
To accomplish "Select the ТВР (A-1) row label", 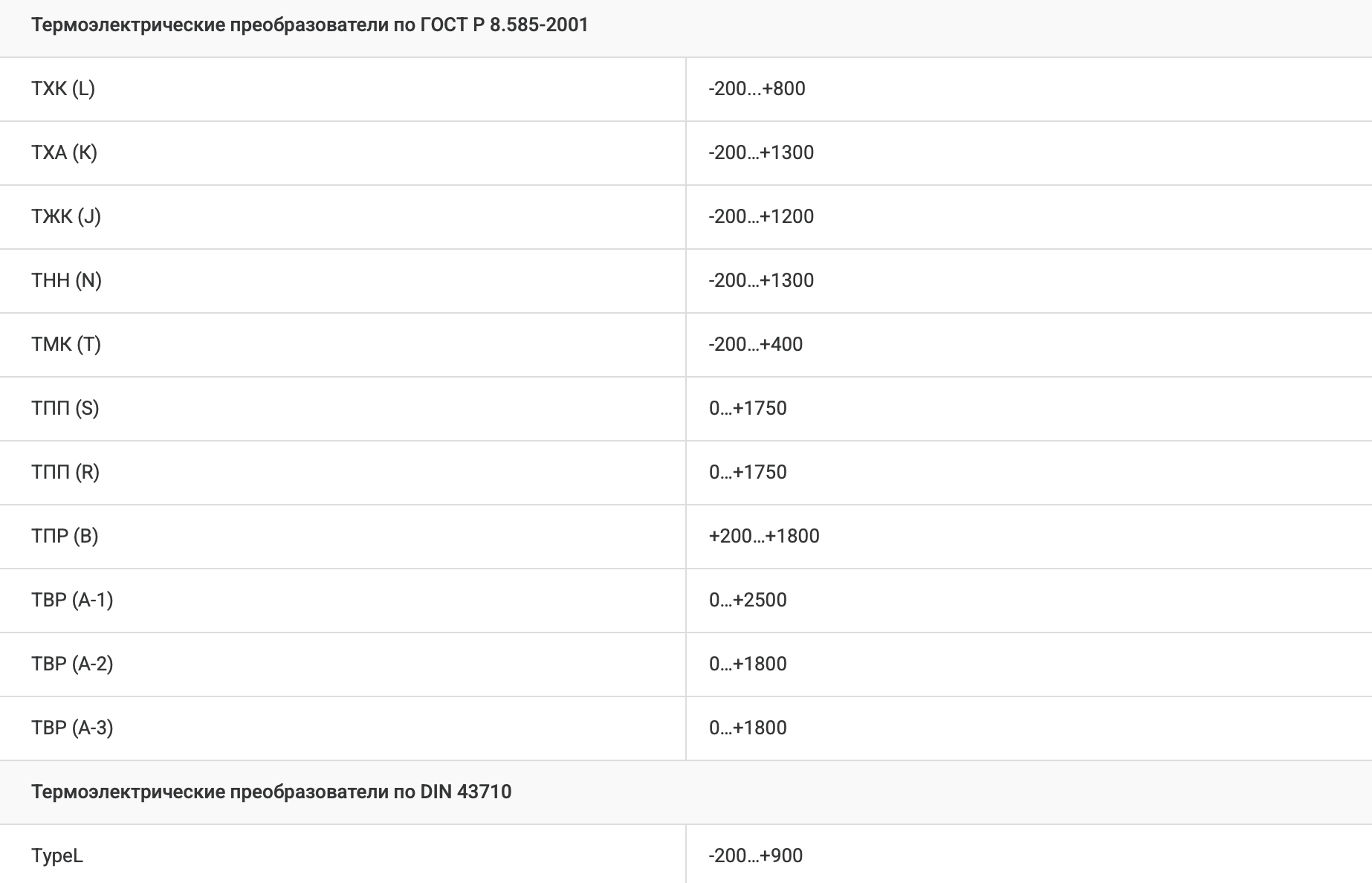I will 72,601.
